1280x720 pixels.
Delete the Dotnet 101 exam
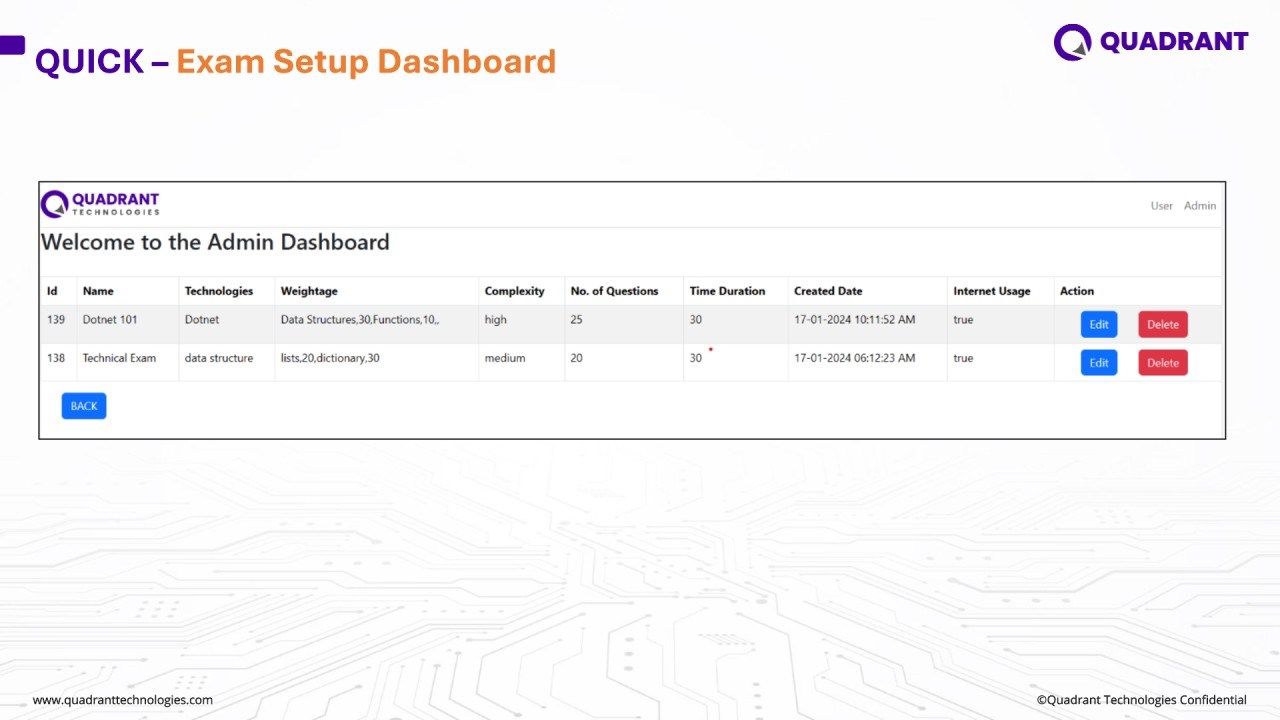(x=1163, y=324)
